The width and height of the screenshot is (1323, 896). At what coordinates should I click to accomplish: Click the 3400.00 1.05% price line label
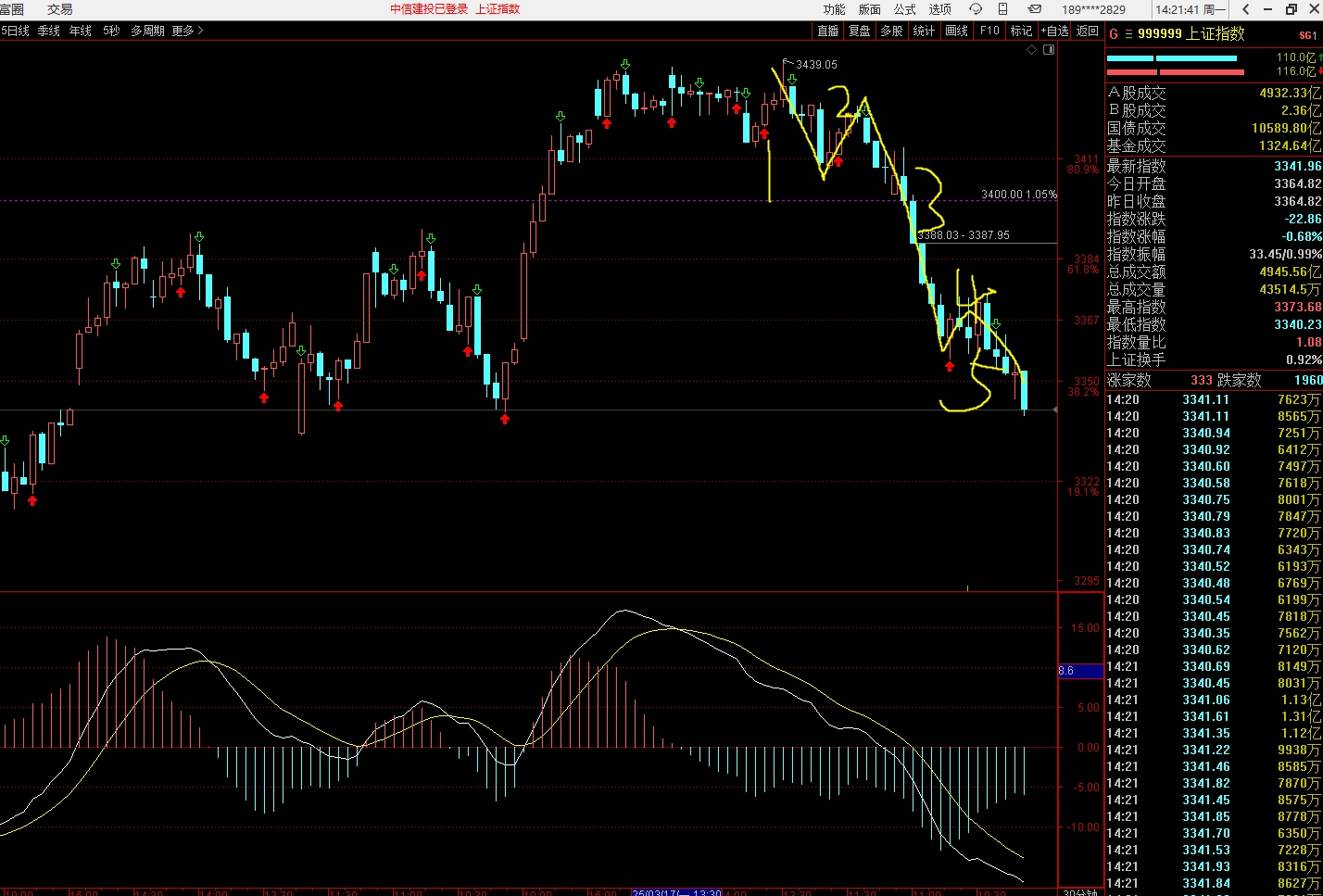[x=1019, y=195]
